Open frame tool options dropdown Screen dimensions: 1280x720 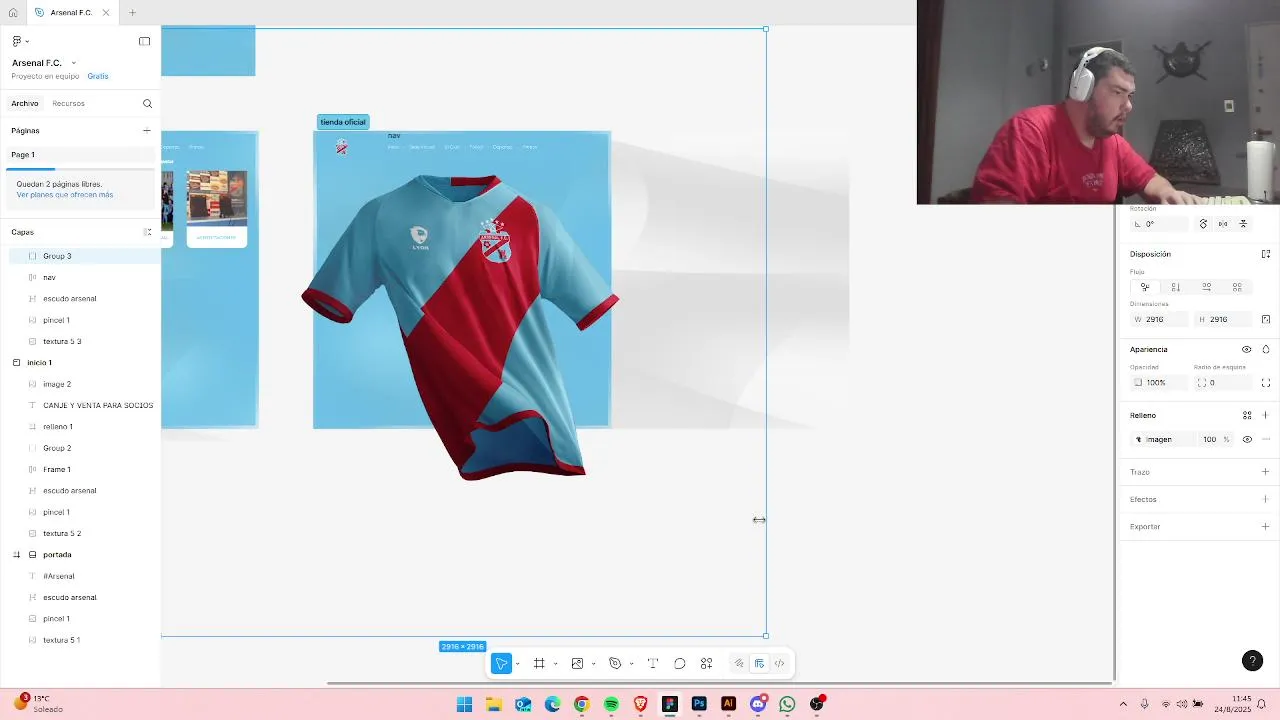555,664
